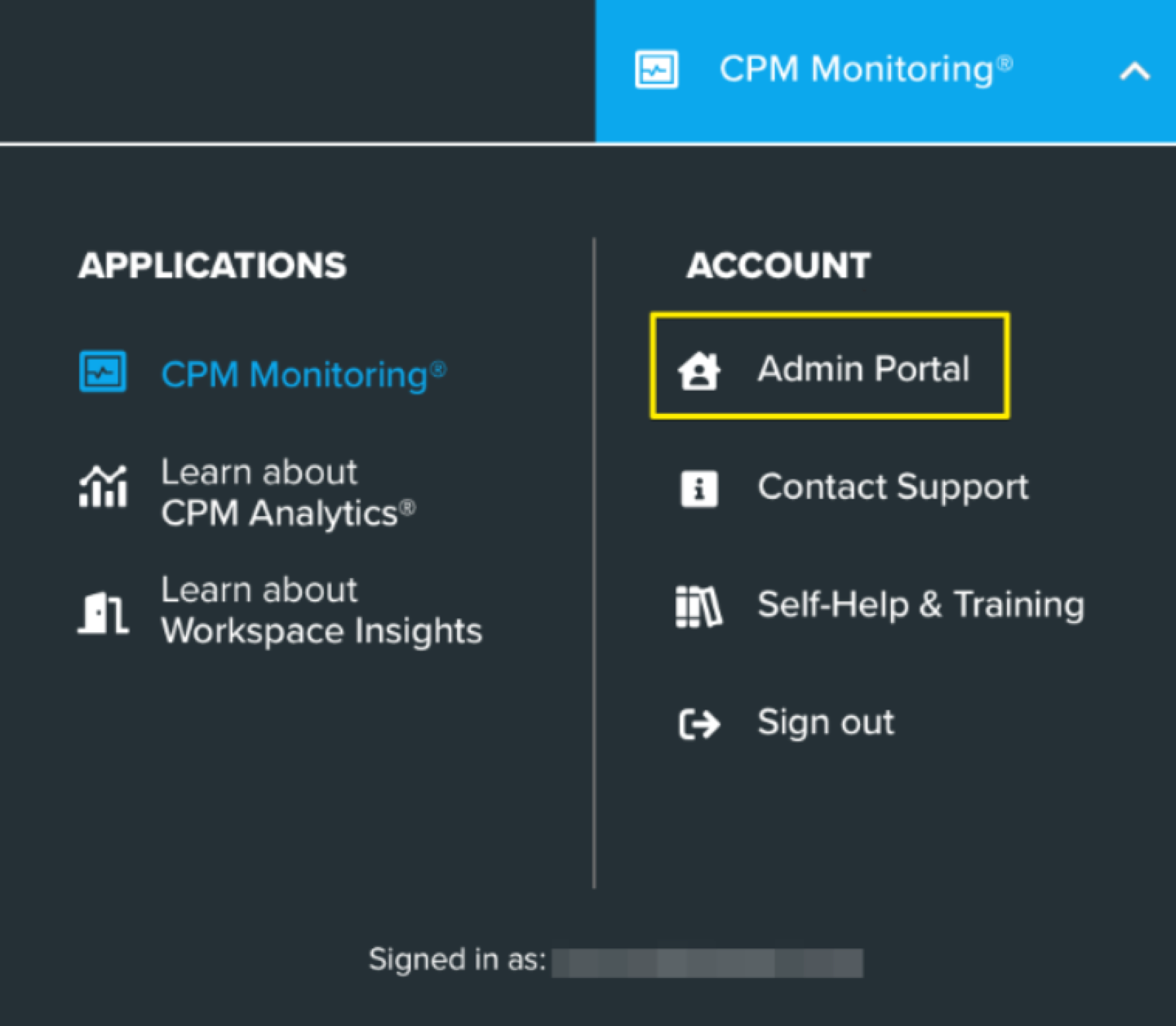Collapse the CPM Monitoring dropdown chevron
Image resolution: width=1176 pixels, height=1026 pixels.
click(1134, 72)
